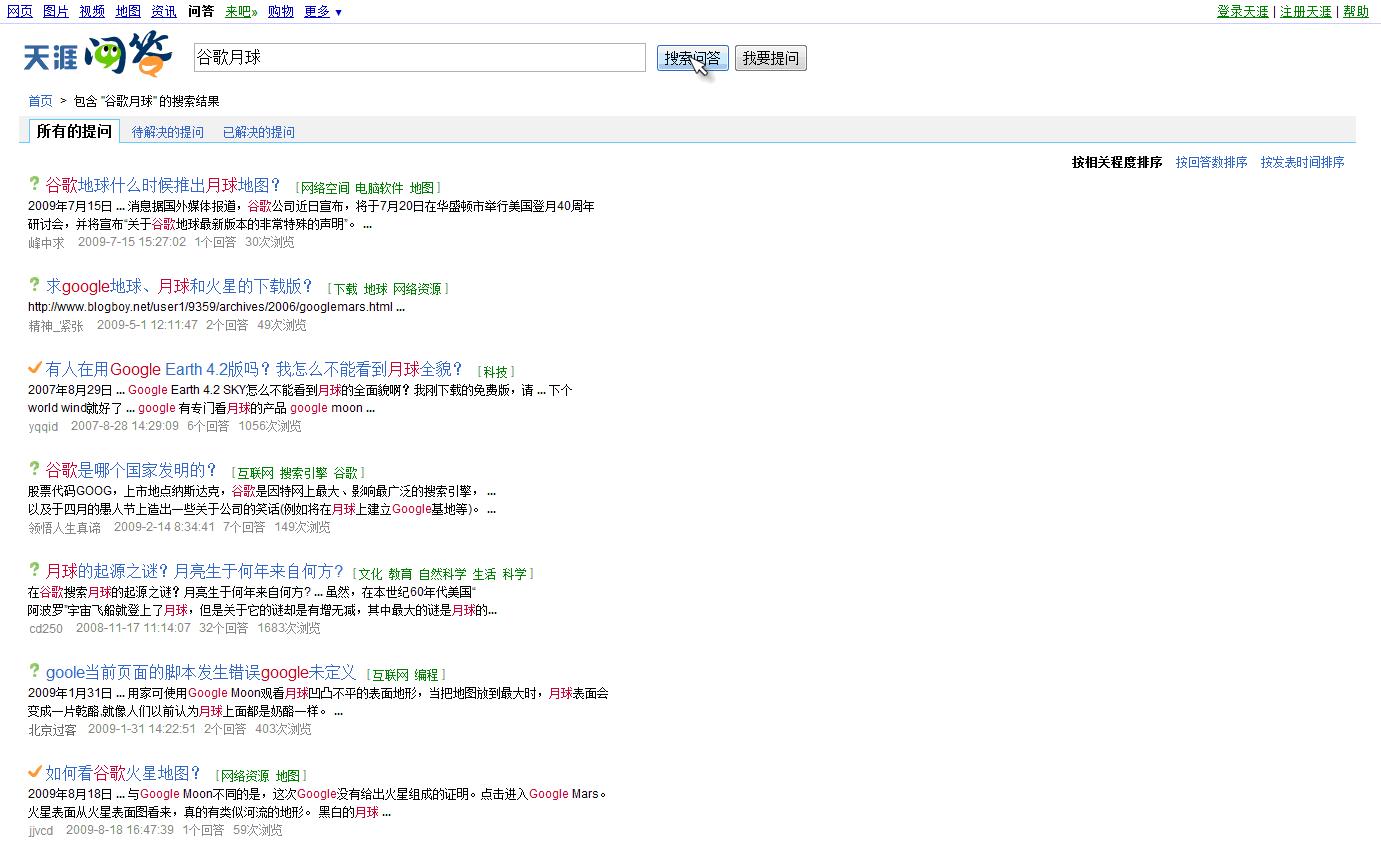Click the 下载 tag
The height and width of the screenshot is (852, 1381).
[345, 289]
